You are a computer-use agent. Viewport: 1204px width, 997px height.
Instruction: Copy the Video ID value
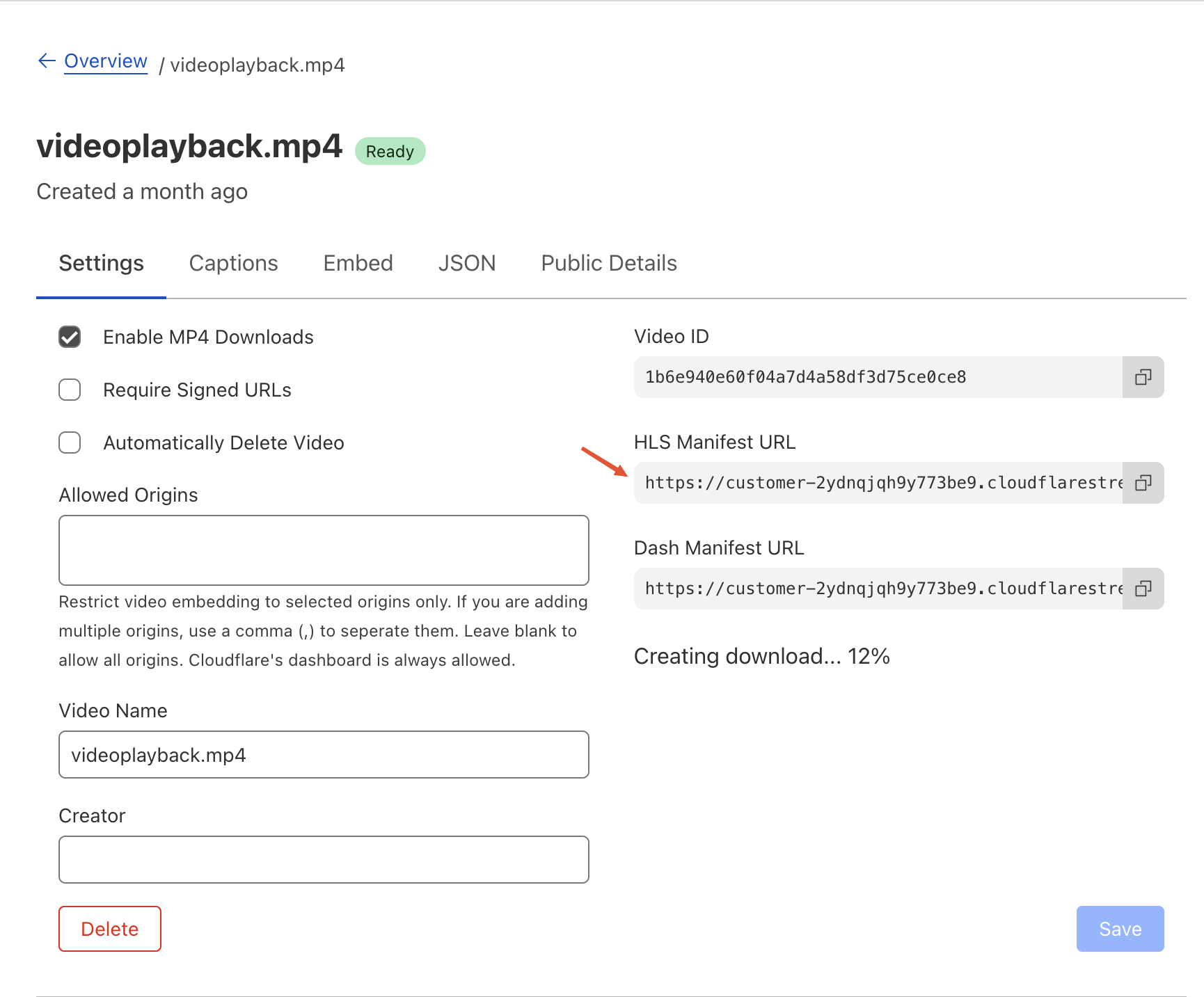tap(1143, 377)
